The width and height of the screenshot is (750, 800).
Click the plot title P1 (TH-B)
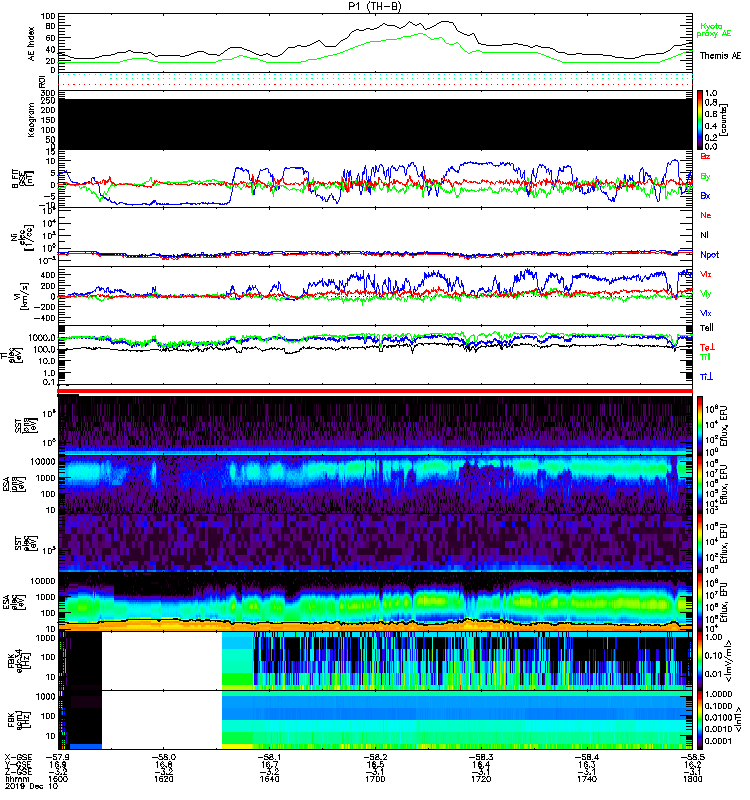click(374, 6)
